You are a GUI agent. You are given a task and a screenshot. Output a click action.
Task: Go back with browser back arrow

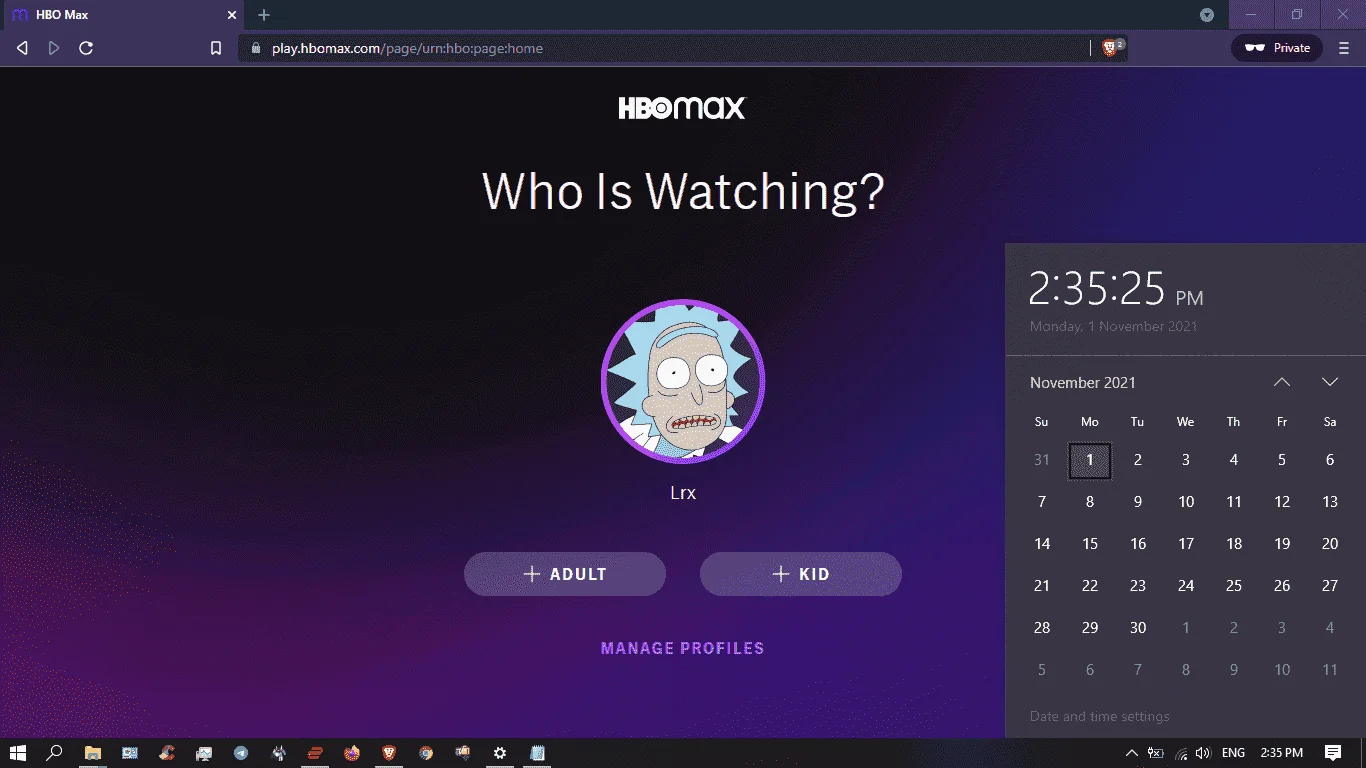click(x=22, y=48)
